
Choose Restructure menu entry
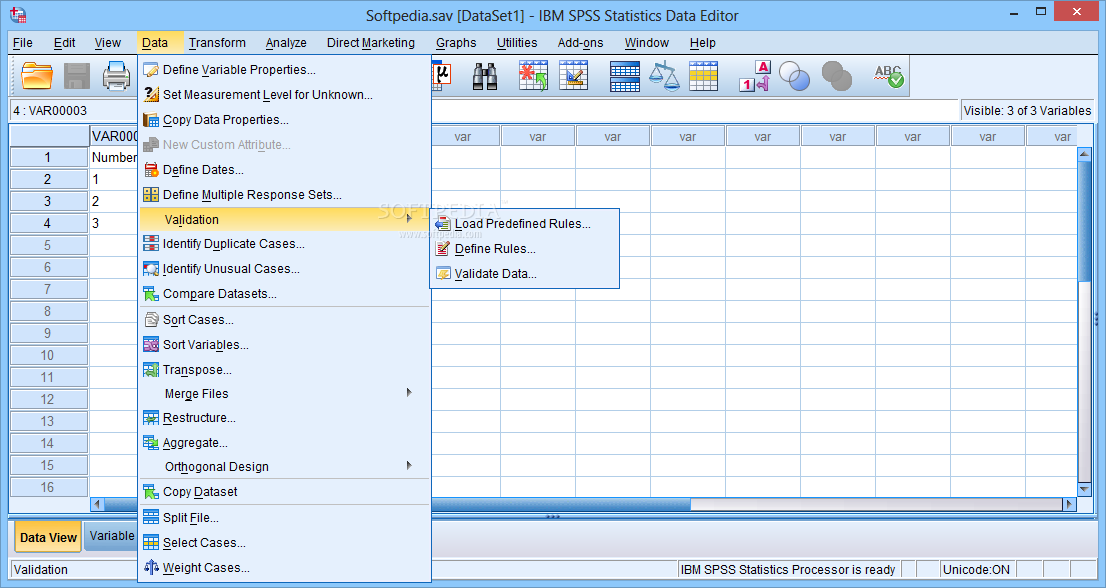click(x=285, y=418)
